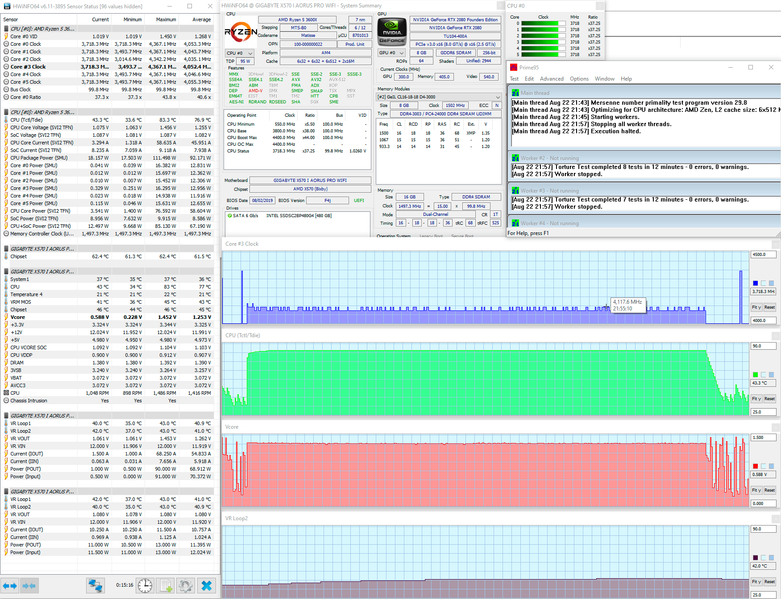Click Reset on the Core #3 Clock graph
This screenshot has height=599, width=781.
click(770, 307)
